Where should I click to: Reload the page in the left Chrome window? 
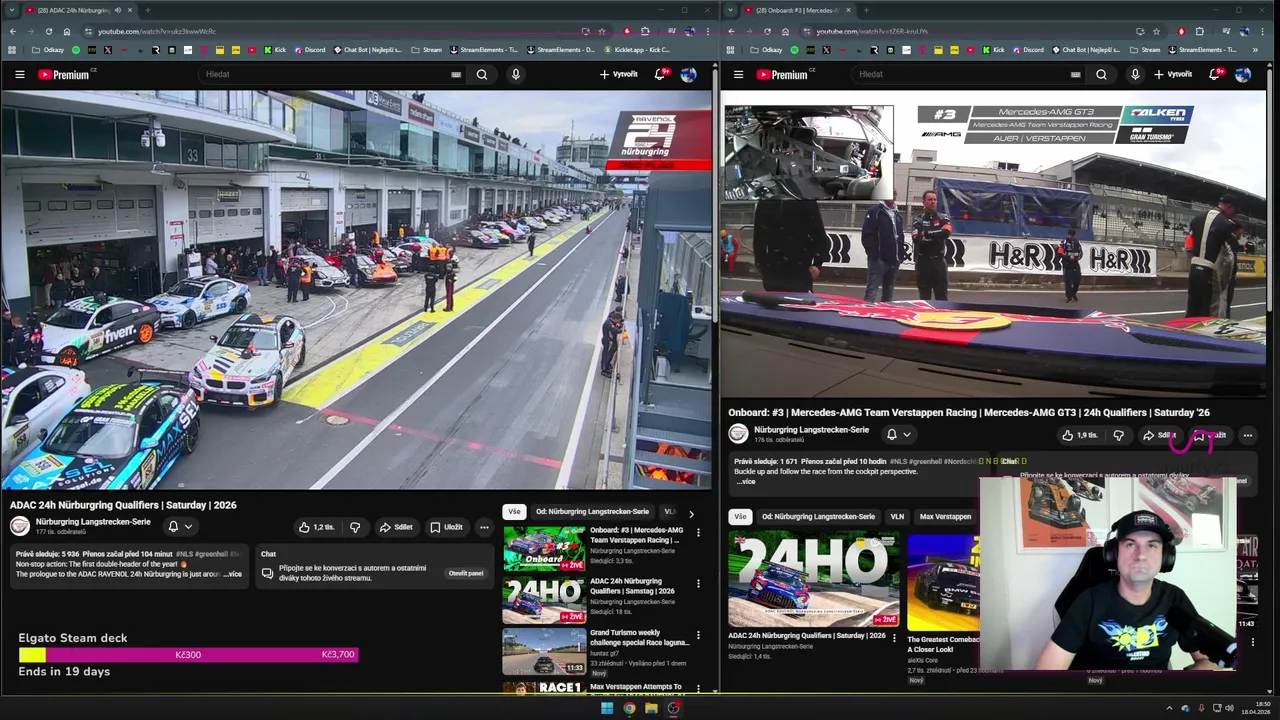pos(48,31)
